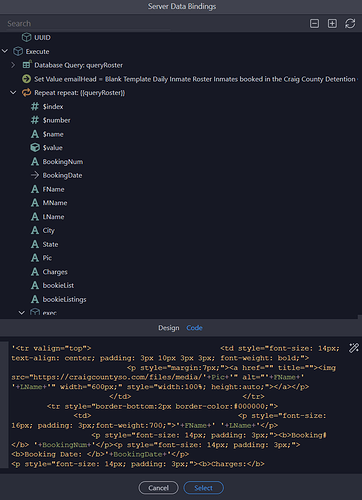Open the magic wand data picker
362x500 pixels.
point(354,348)
